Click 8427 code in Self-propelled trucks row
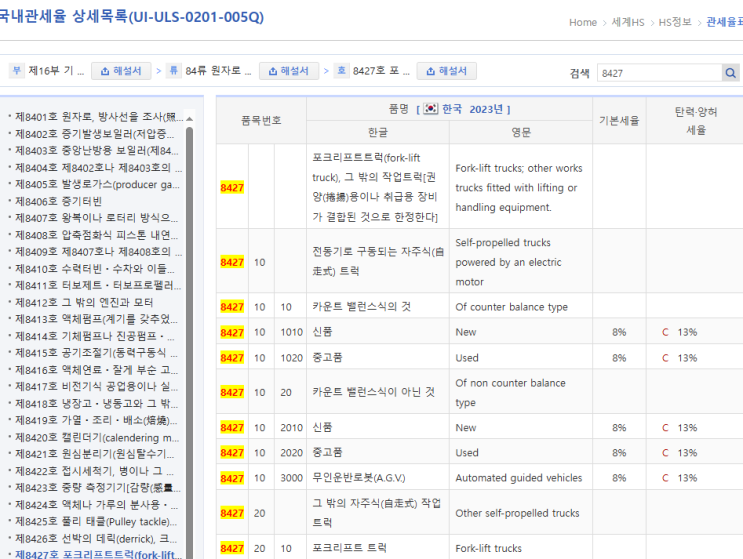 coord(232,262)
